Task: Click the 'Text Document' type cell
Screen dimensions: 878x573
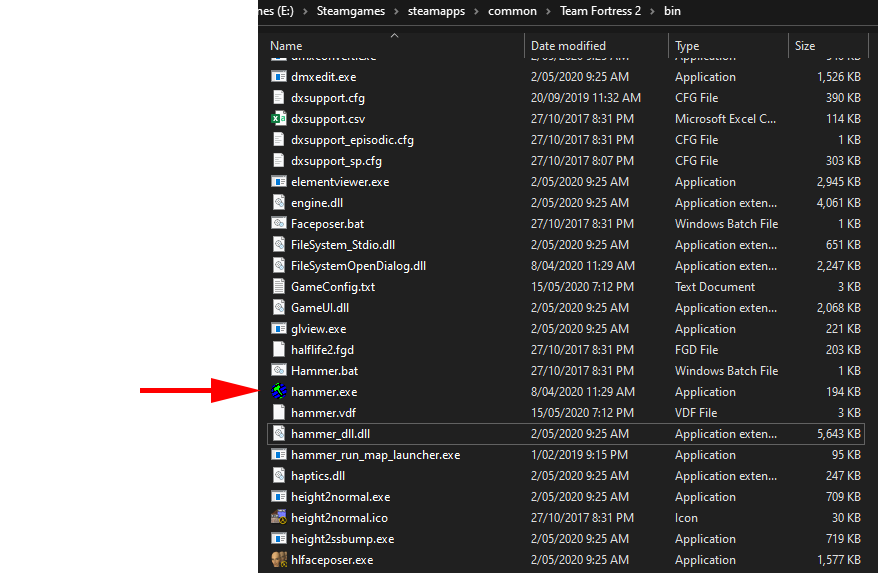Action: point(715,287)
